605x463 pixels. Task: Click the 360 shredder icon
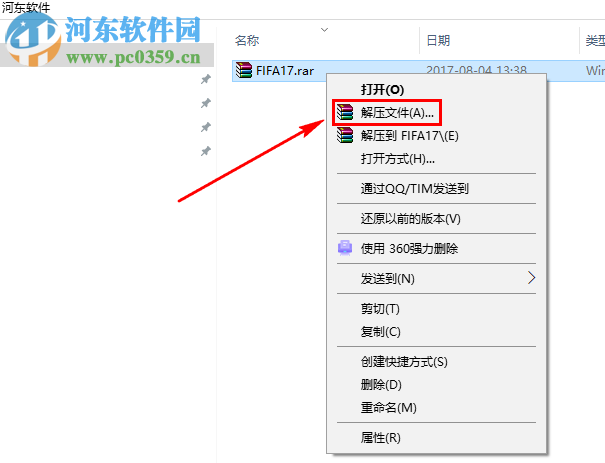click(x=345, y=248)
